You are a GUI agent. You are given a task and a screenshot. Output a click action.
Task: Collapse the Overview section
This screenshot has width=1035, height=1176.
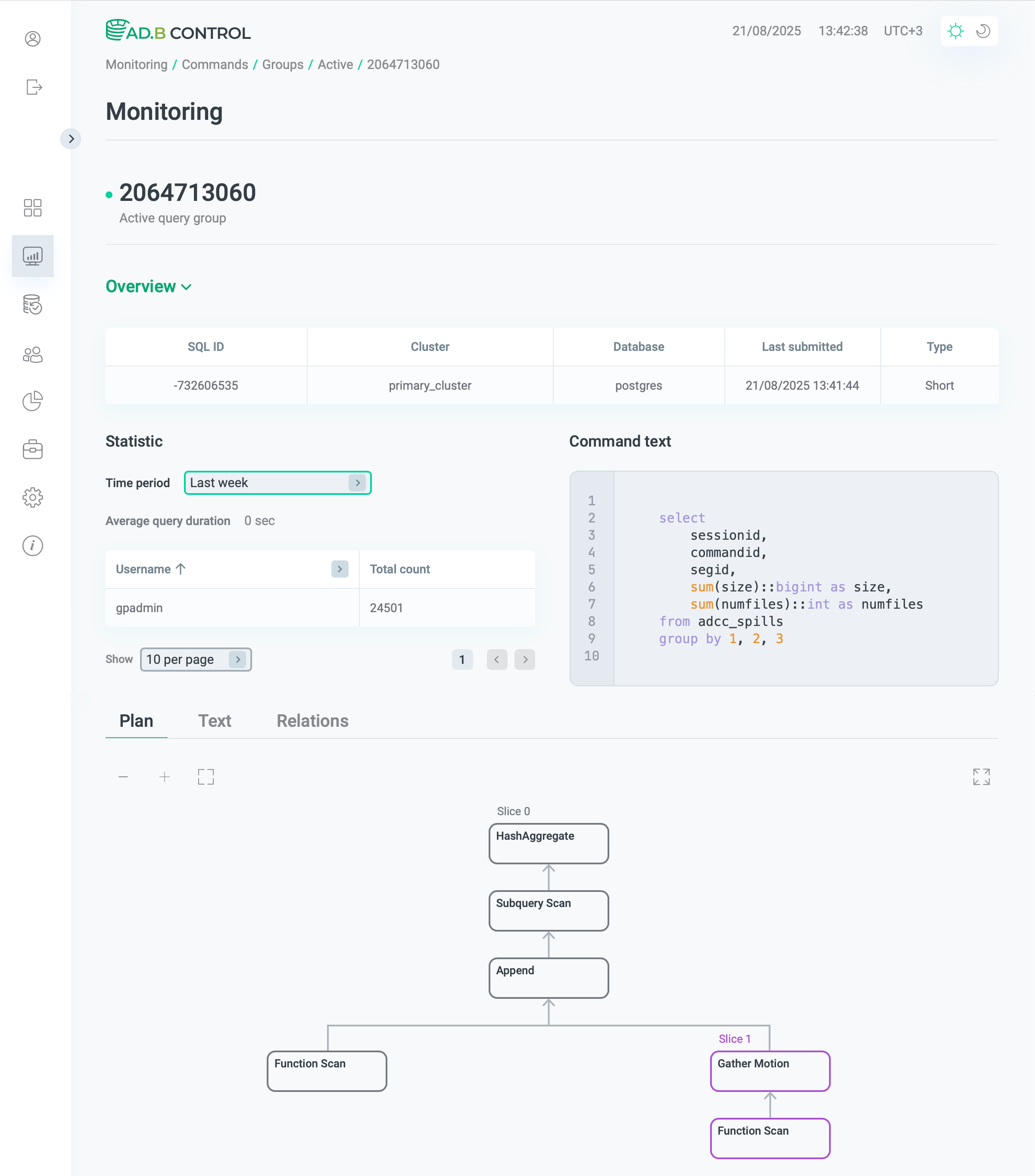click(148, 287)
